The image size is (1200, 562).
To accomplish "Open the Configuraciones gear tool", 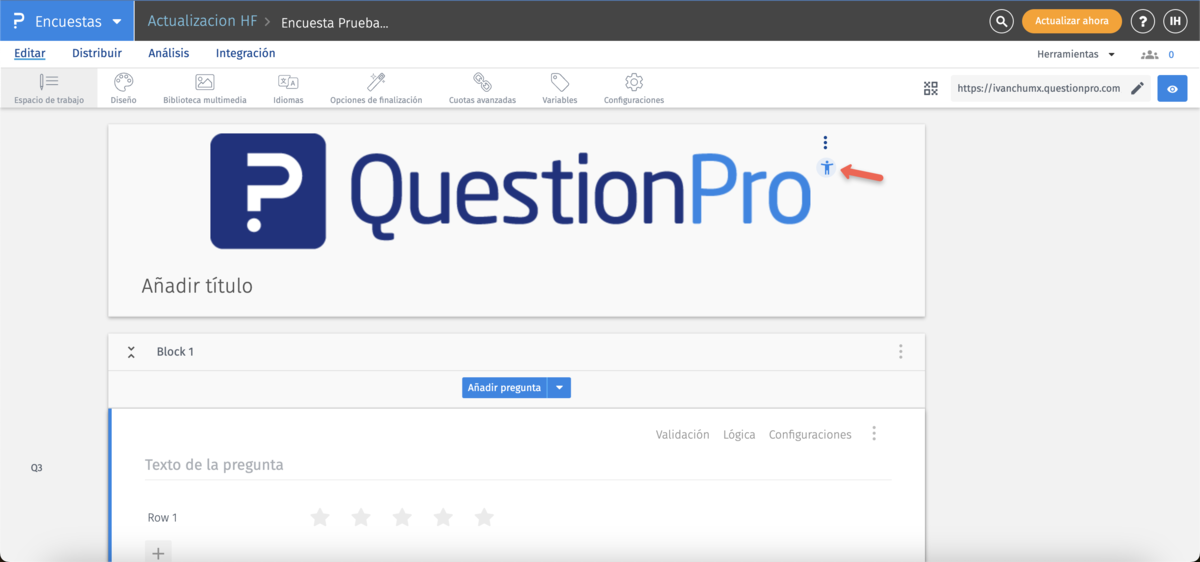I will click(x=634, y=88).
